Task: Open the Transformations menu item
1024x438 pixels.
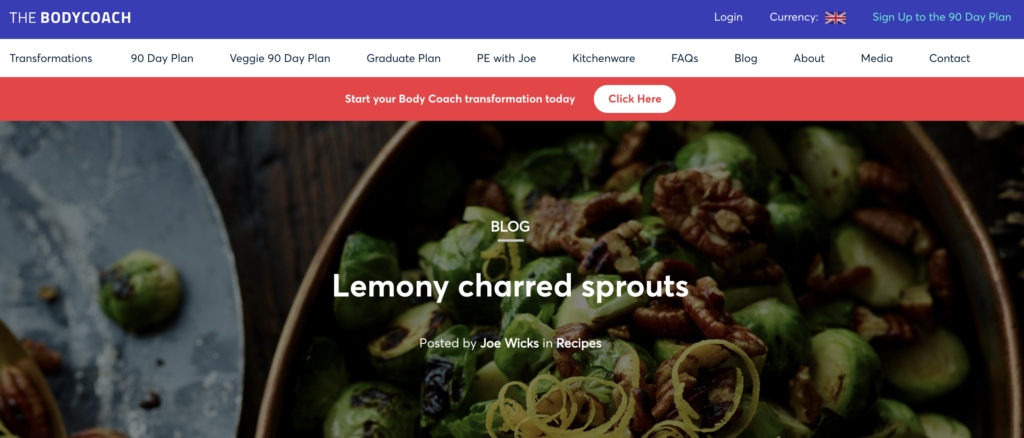Action: pos(51,58)
